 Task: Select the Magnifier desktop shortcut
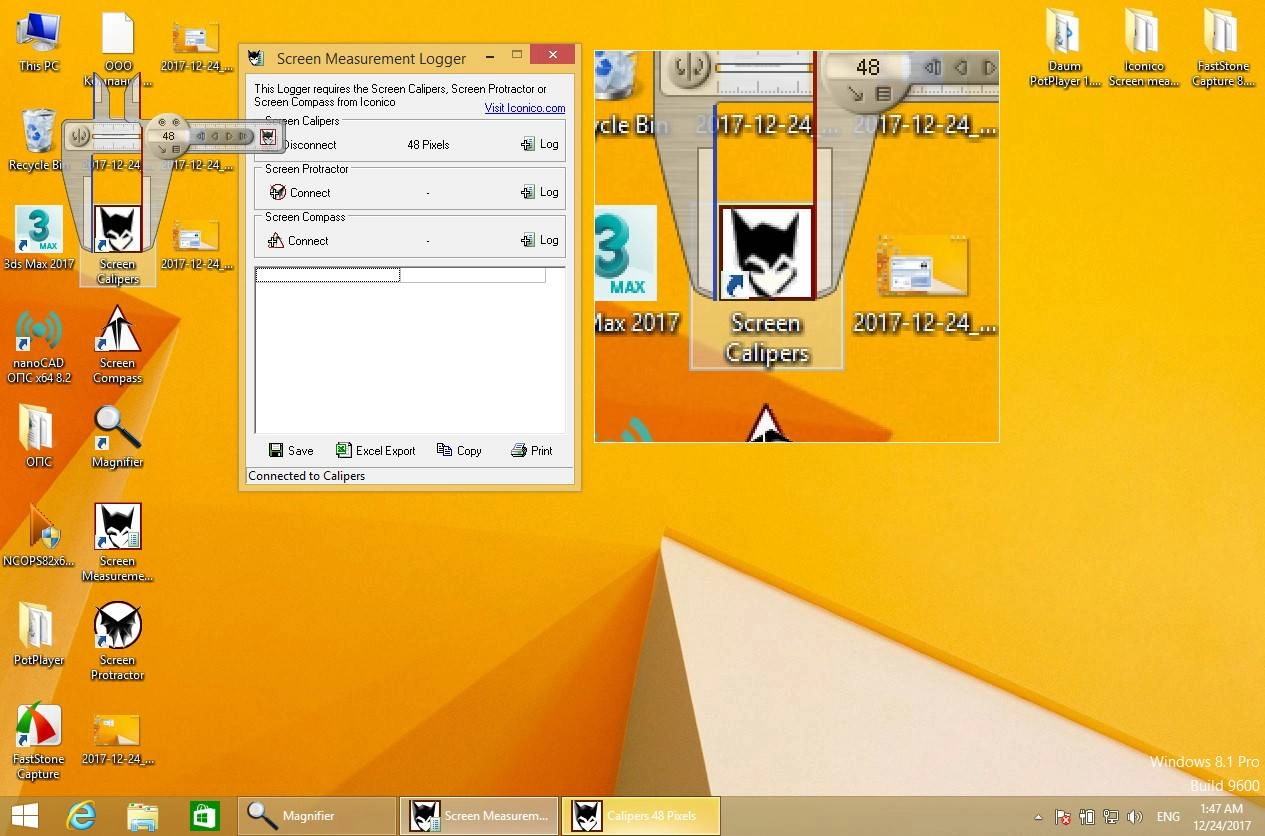pos(117,436)
